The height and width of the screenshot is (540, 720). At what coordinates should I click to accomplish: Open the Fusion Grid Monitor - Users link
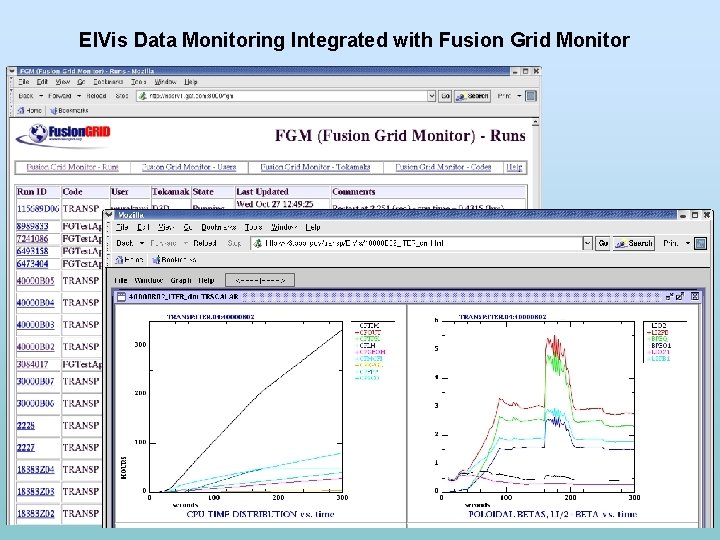tap(189, 167)
